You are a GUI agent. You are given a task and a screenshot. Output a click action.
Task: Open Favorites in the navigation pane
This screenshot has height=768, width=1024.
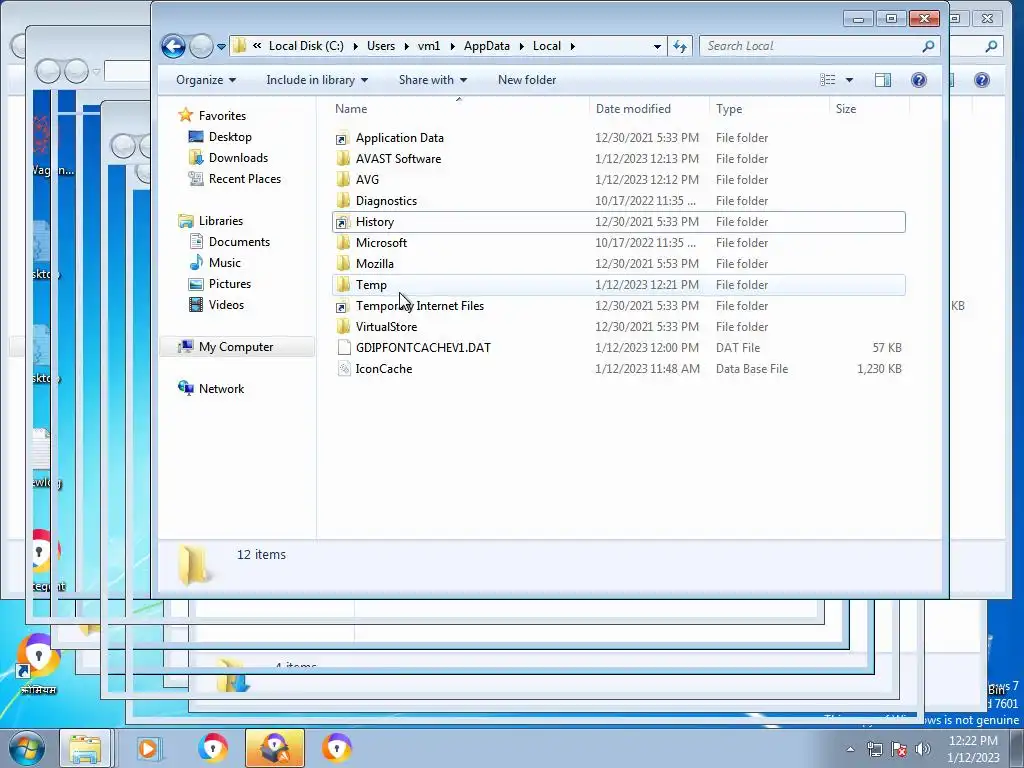222,116
